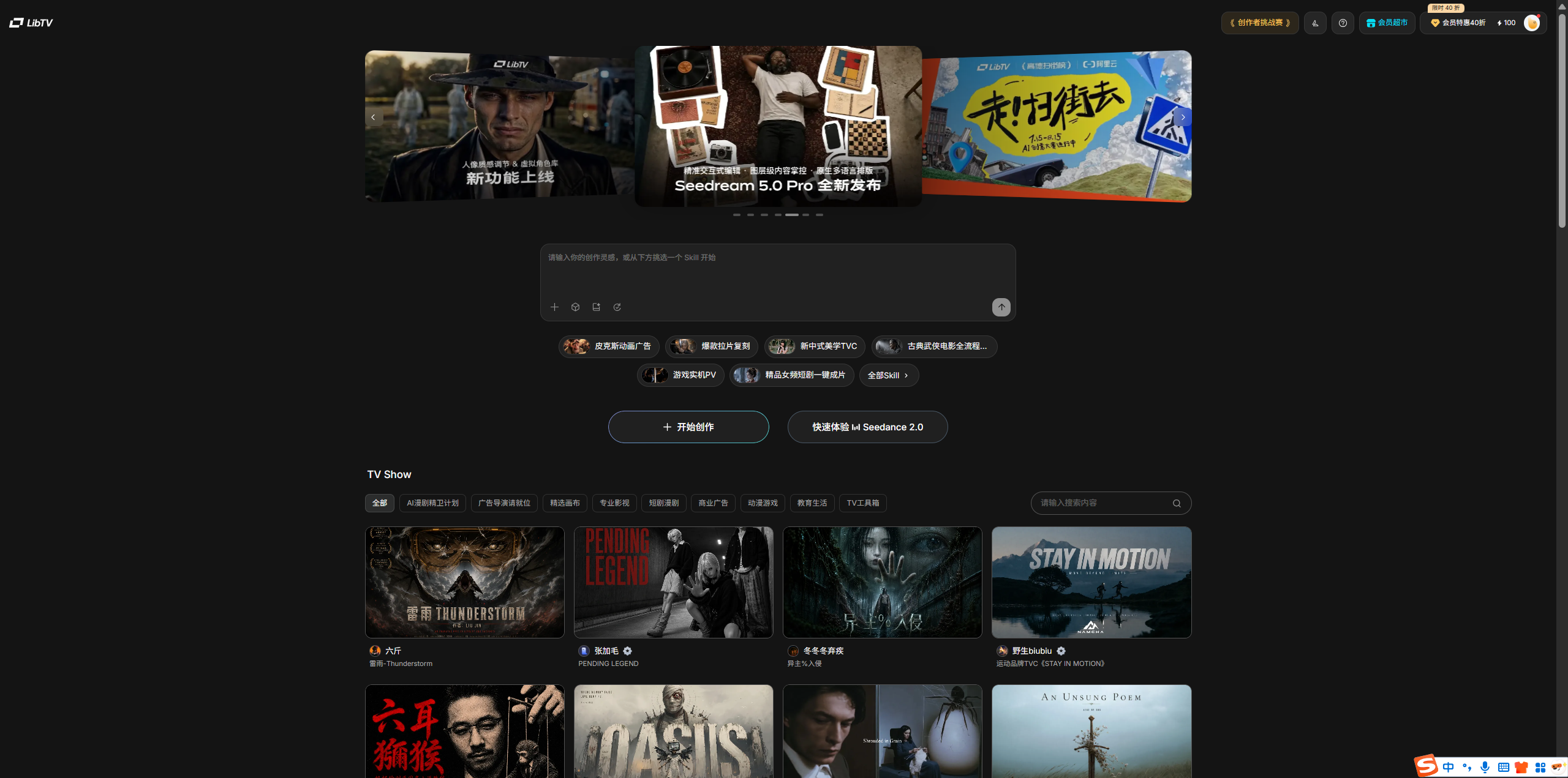The width and height of the screenshot is (1568, 778).
Task: Click the 冬冬冬弃疾 author avatar
Action: tap(793, 651)
